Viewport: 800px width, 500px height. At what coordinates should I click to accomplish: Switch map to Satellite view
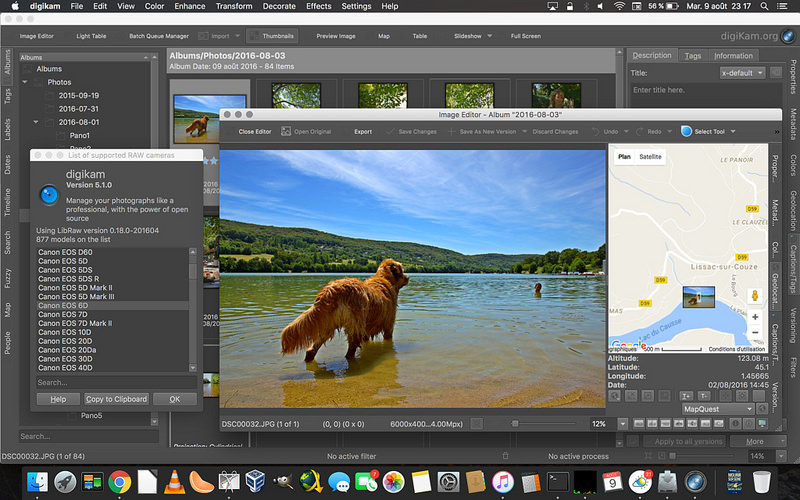[x=650, y=157]
